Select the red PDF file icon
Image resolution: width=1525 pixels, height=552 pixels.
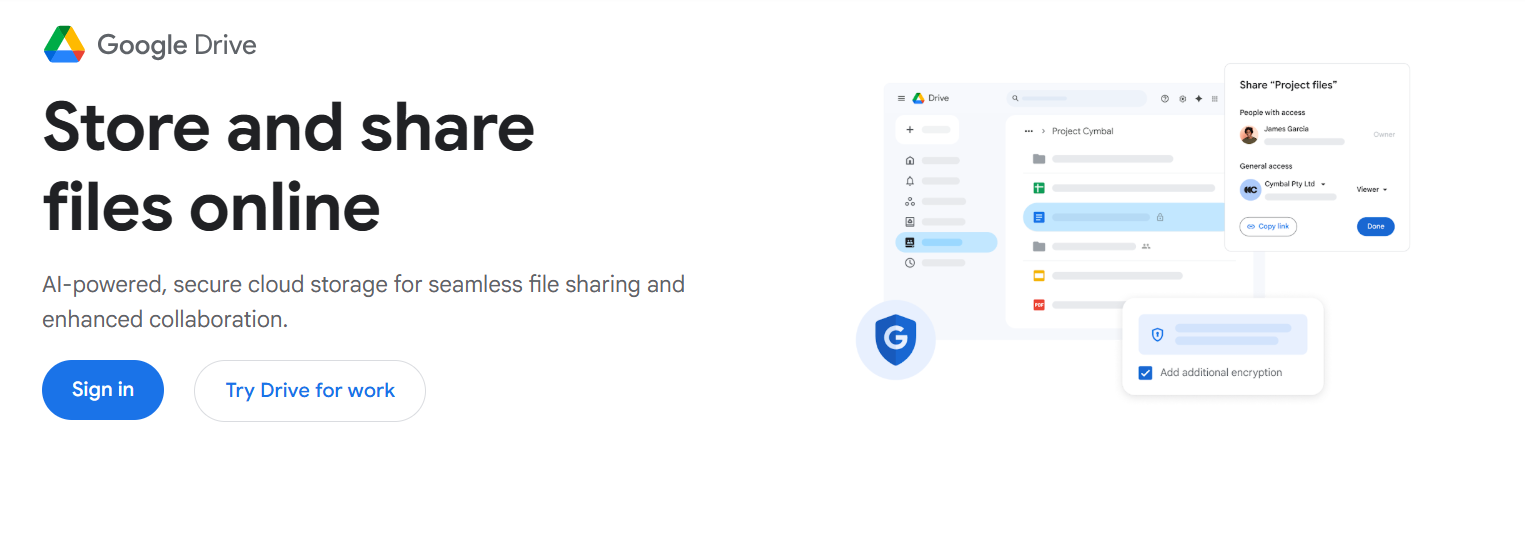tap(1039, 304)
